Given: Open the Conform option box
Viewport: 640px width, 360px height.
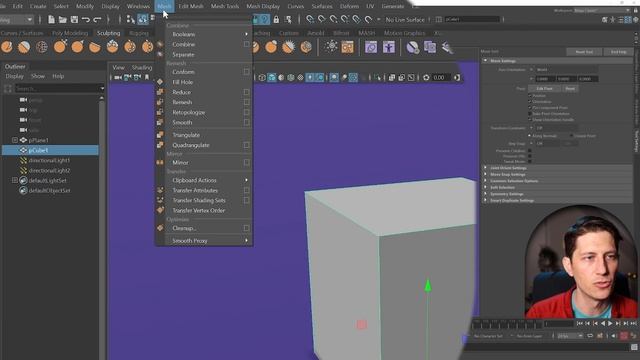Looking at the screenshot, I should tap(247, 72).
